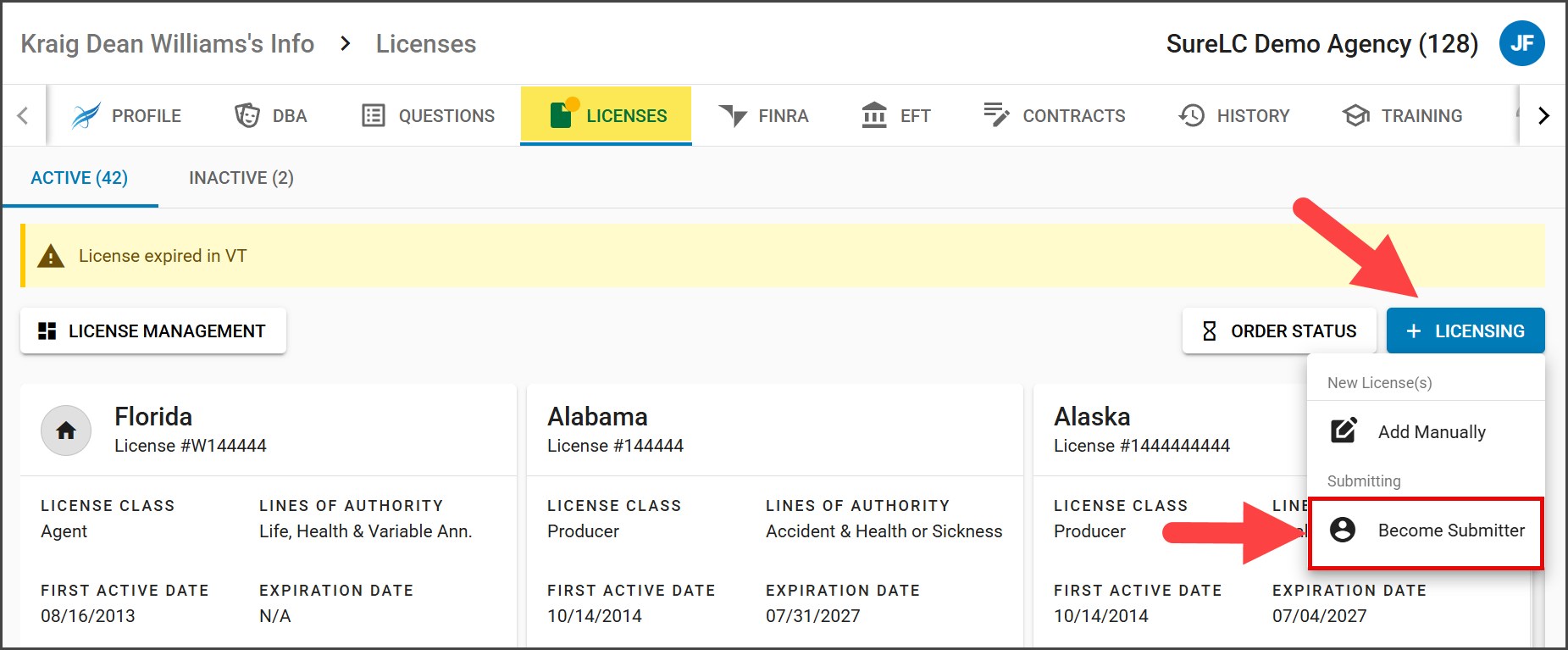This screenshot has height=650, width=1568.
Task: Switch to the Inactive (2) sub-tab
Action: (241, 178)
